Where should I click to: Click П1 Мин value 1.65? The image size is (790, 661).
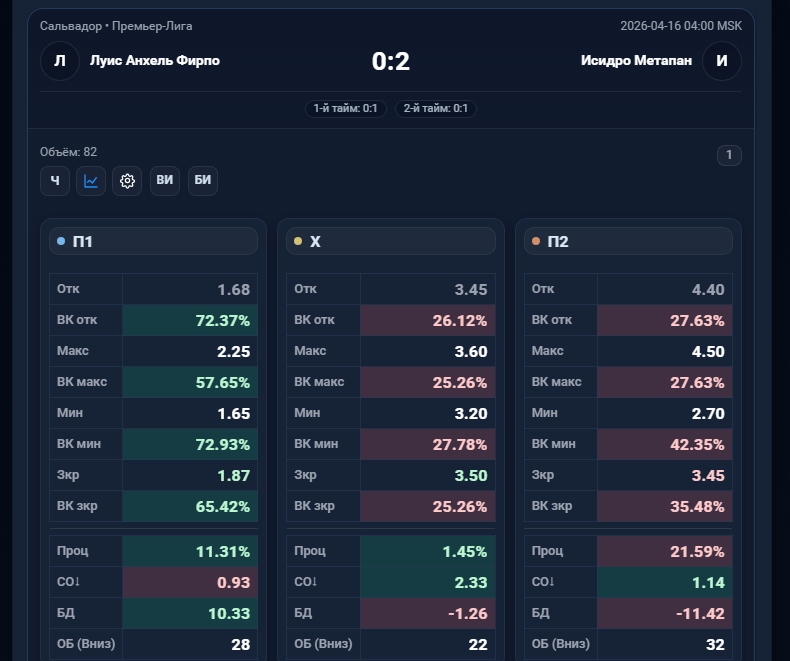[233, 414]
